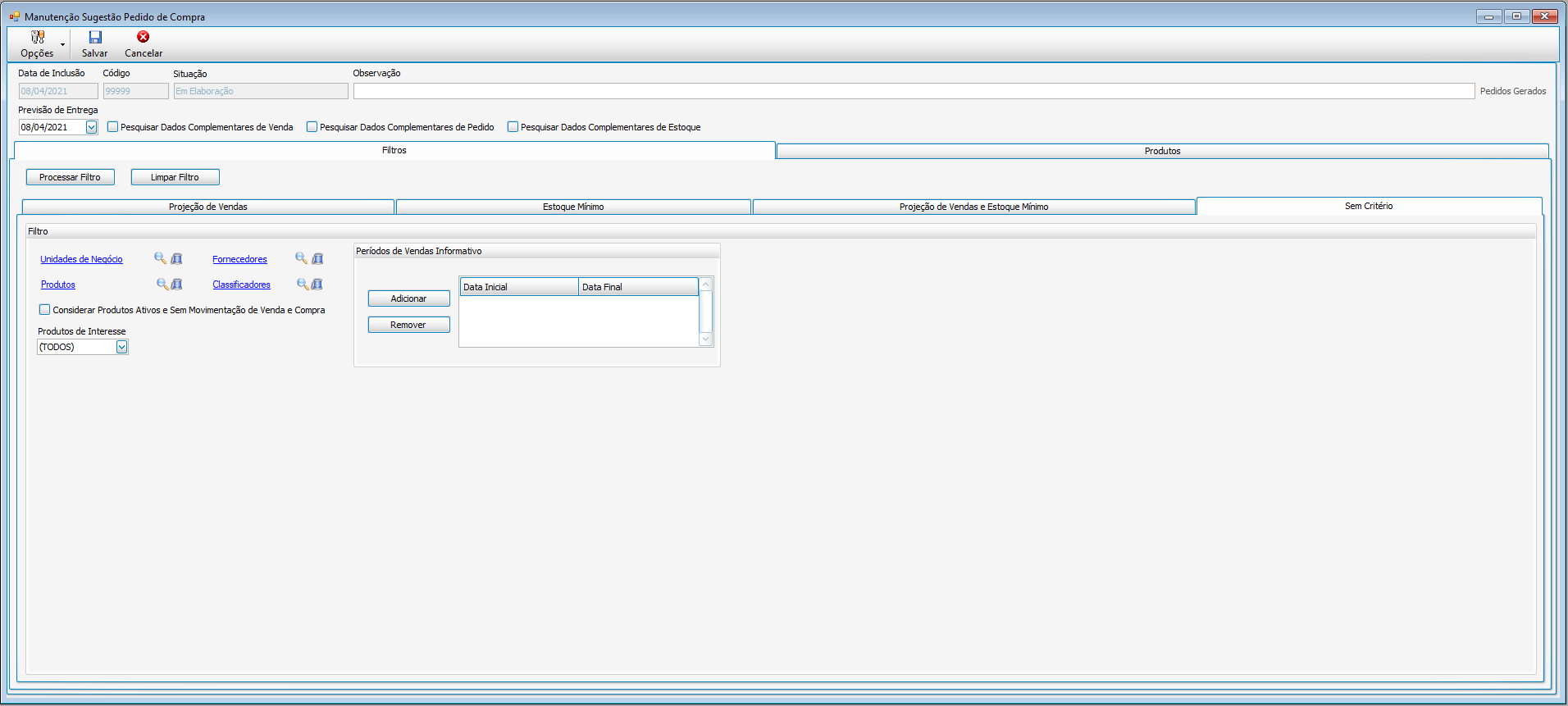1568x706 pixels.
Task: Select Projeção de Vendas e Estoque Mínimo tab
Action: point(973,207)
